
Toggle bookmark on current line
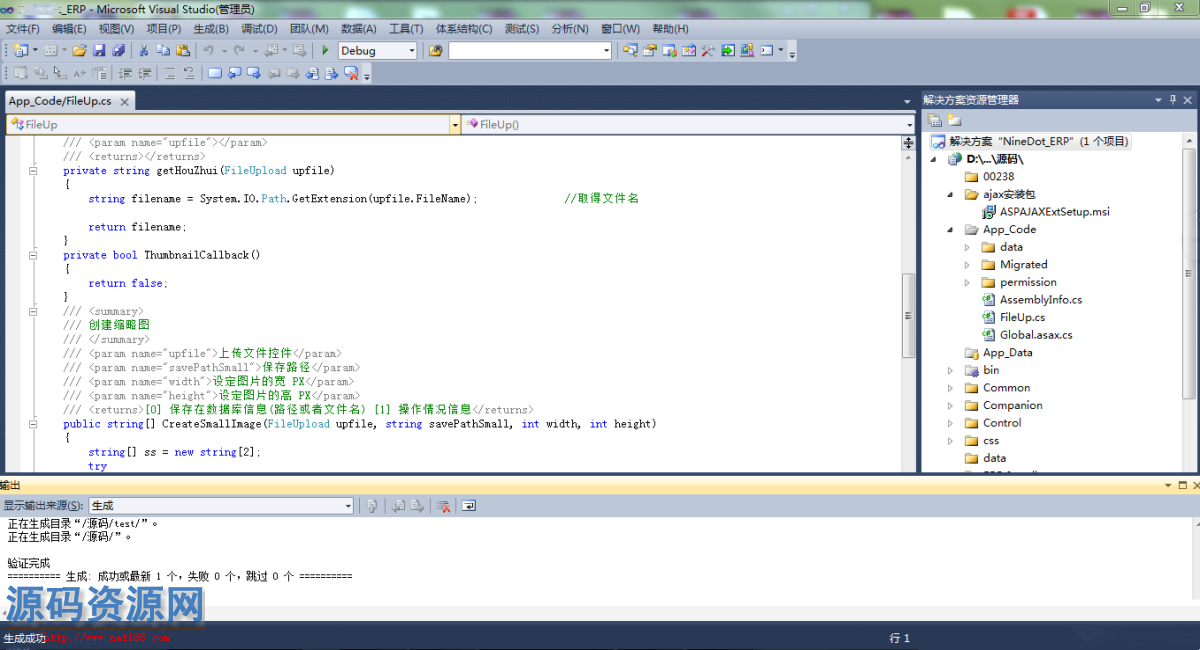[215, 73]
